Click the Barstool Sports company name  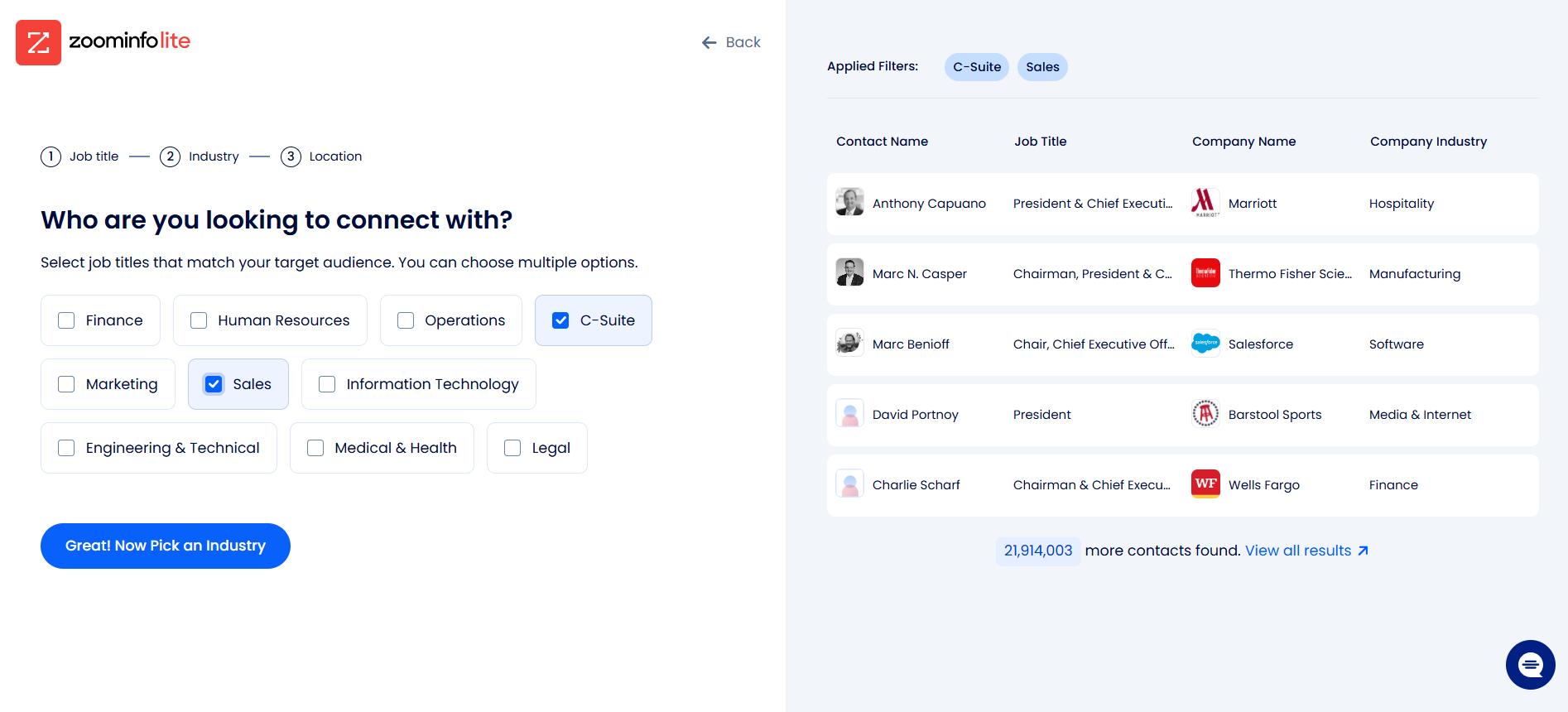[1275, 415]
